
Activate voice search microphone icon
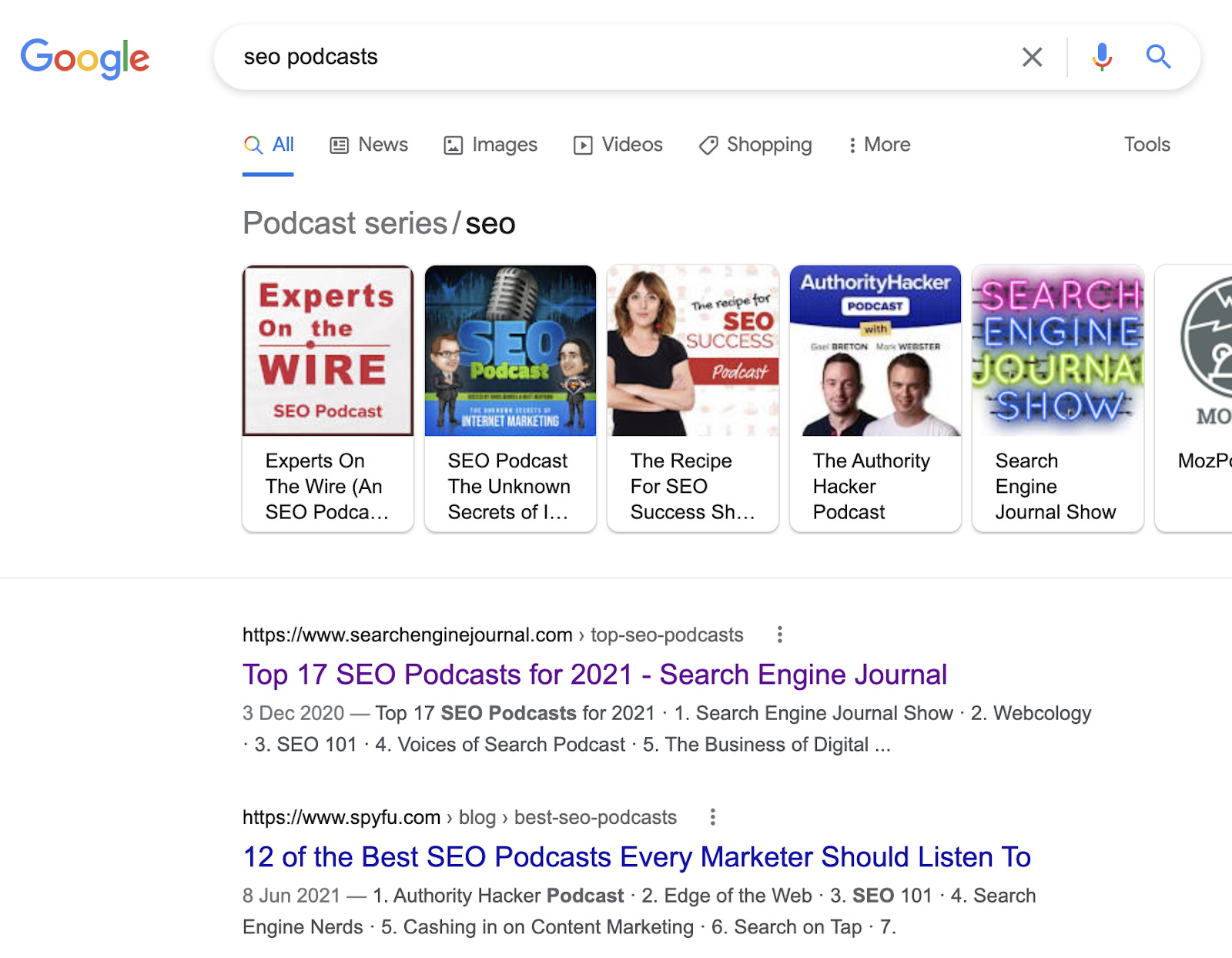[x=1102, y=57]
